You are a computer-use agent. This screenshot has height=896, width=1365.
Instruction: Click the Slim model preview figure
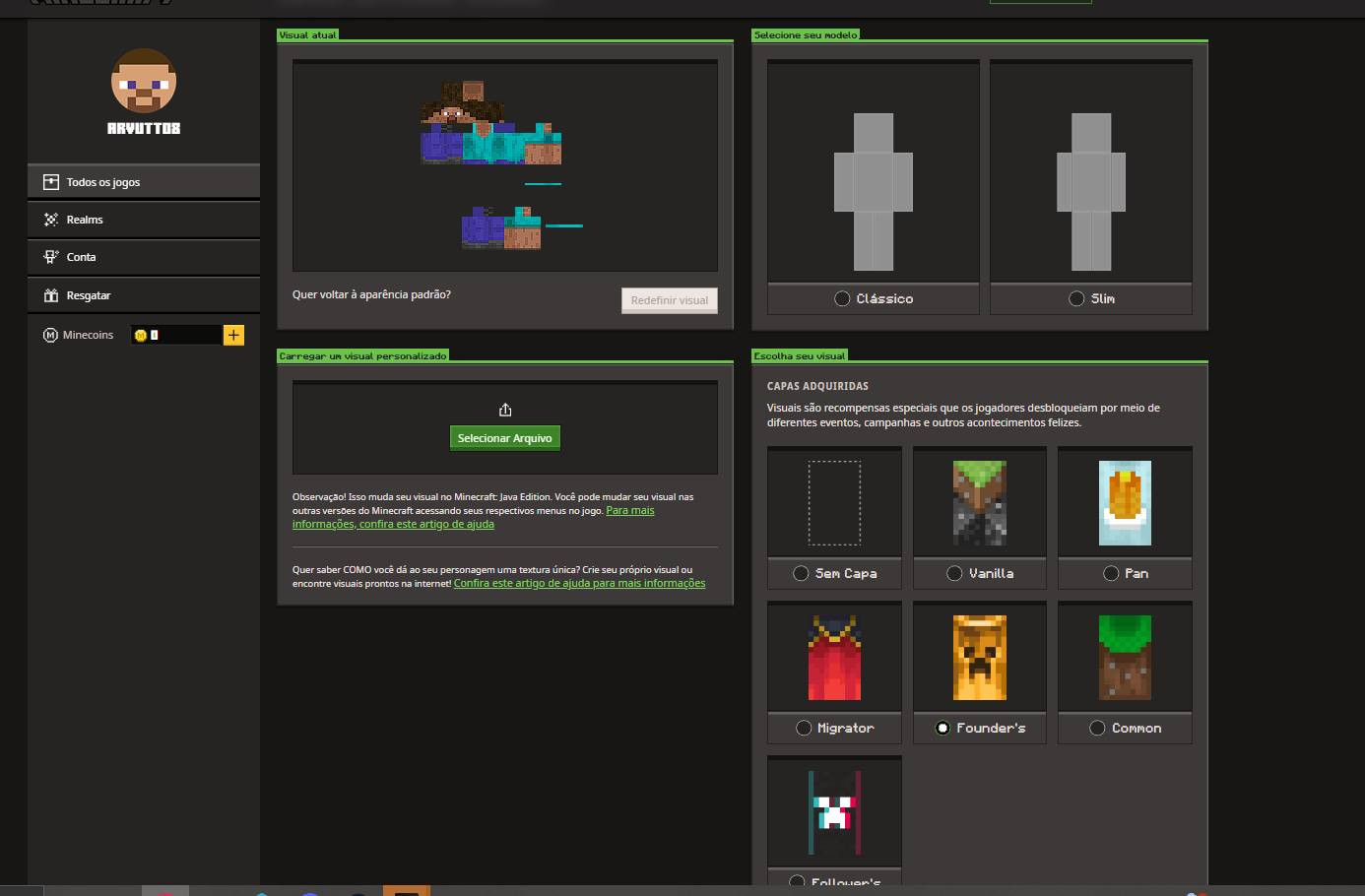[x=1091, y=192]
